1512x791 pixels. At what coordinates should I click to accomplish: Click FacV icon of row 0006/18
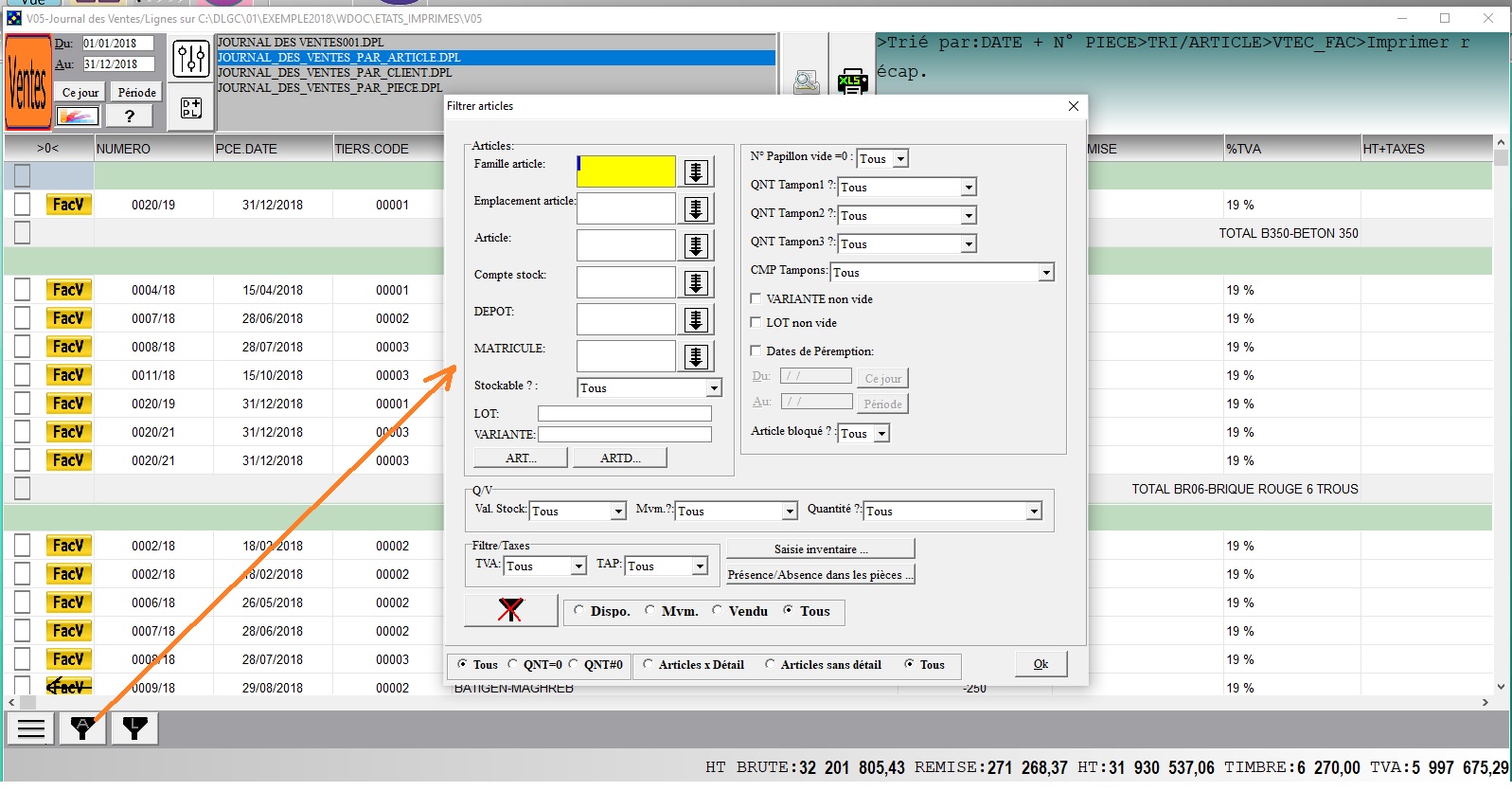[x=68, y=602]
